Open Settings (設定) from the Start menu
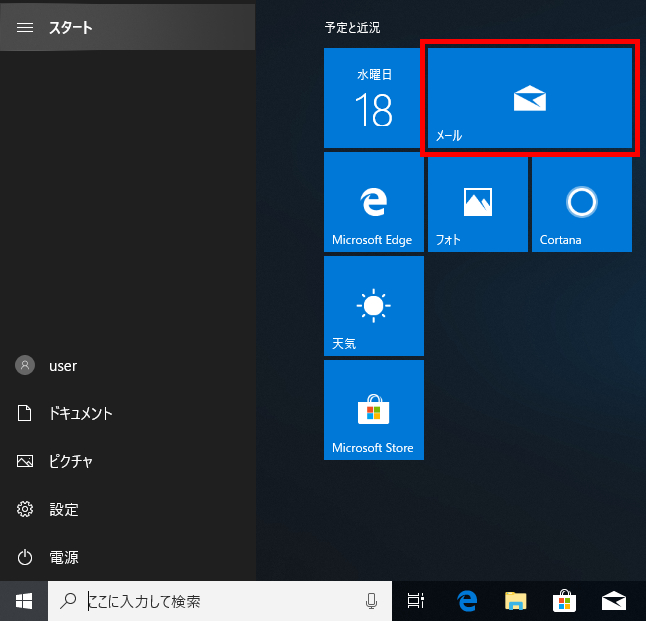The image size is (646, 621). click(128, 509)
